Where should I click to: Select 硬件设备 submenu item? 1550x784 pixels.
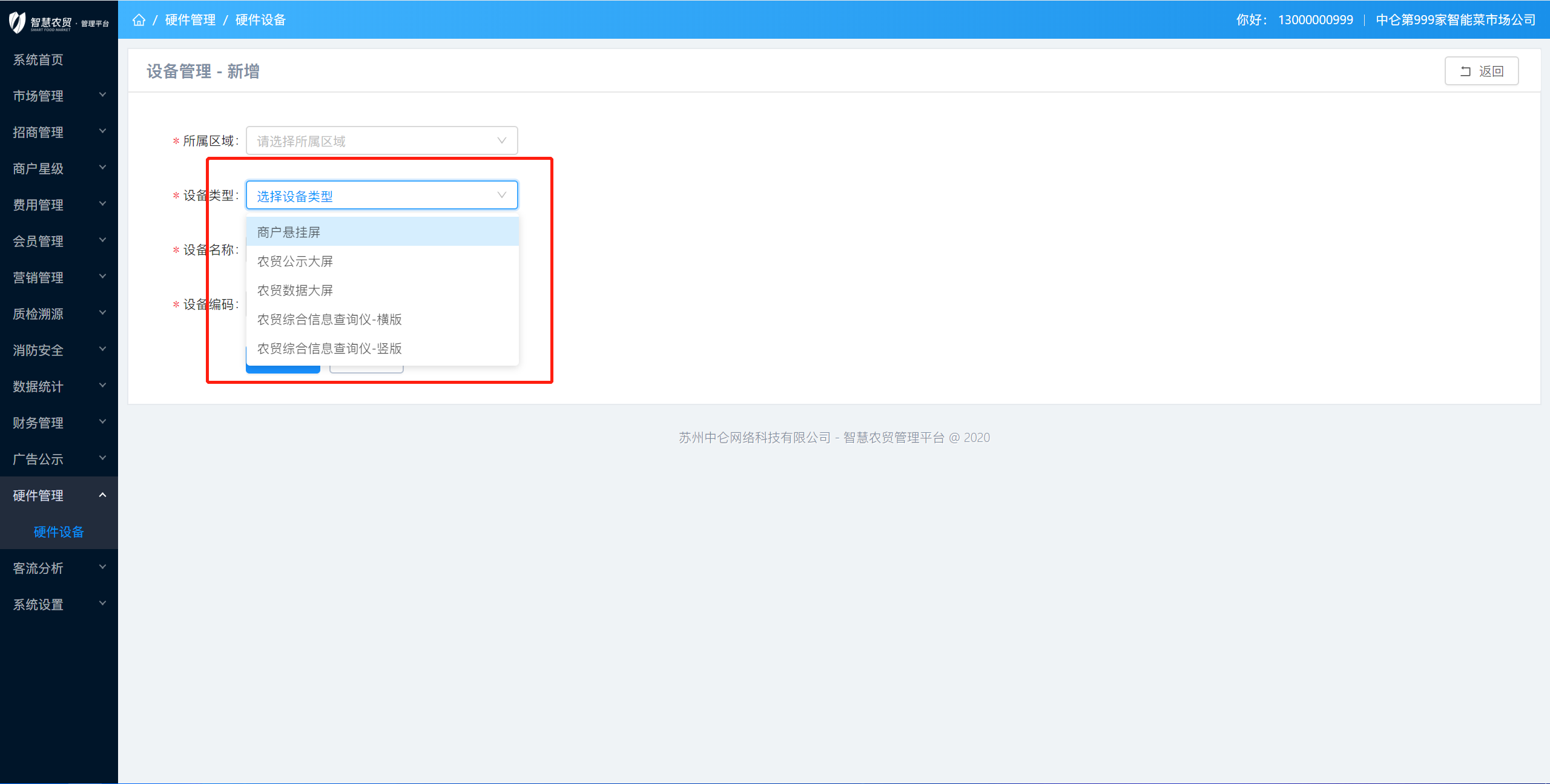pos(59,532)
